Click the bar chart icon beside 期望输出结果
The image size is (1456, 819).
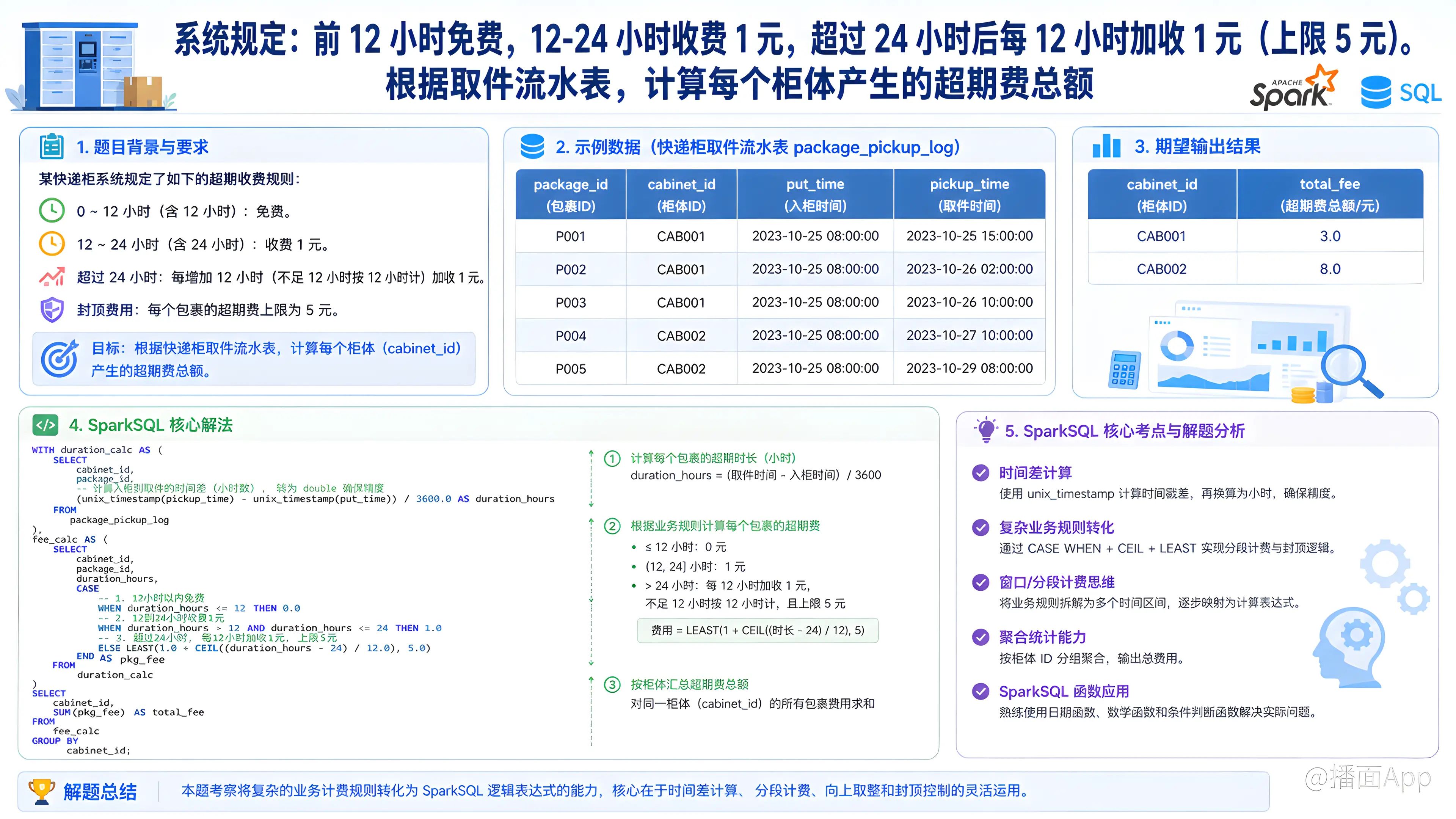[1106, 146]
